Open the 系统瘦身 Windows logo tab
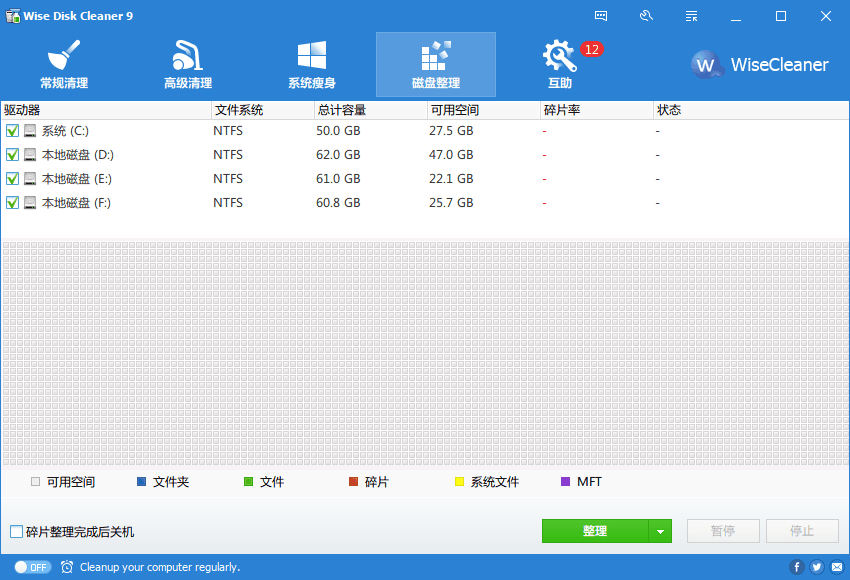The image size is (850, 580). click(312, 64)
